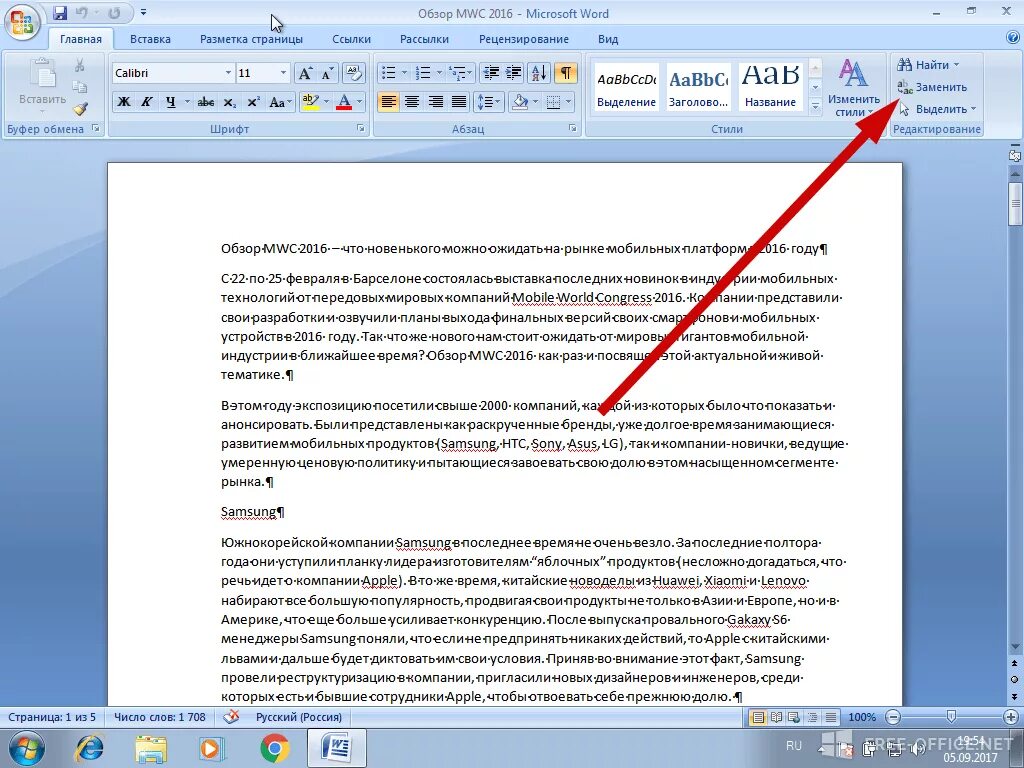Switch to the Рассылки tab
The width and height of the screenshot is (1024, 768).
point(424,39)
